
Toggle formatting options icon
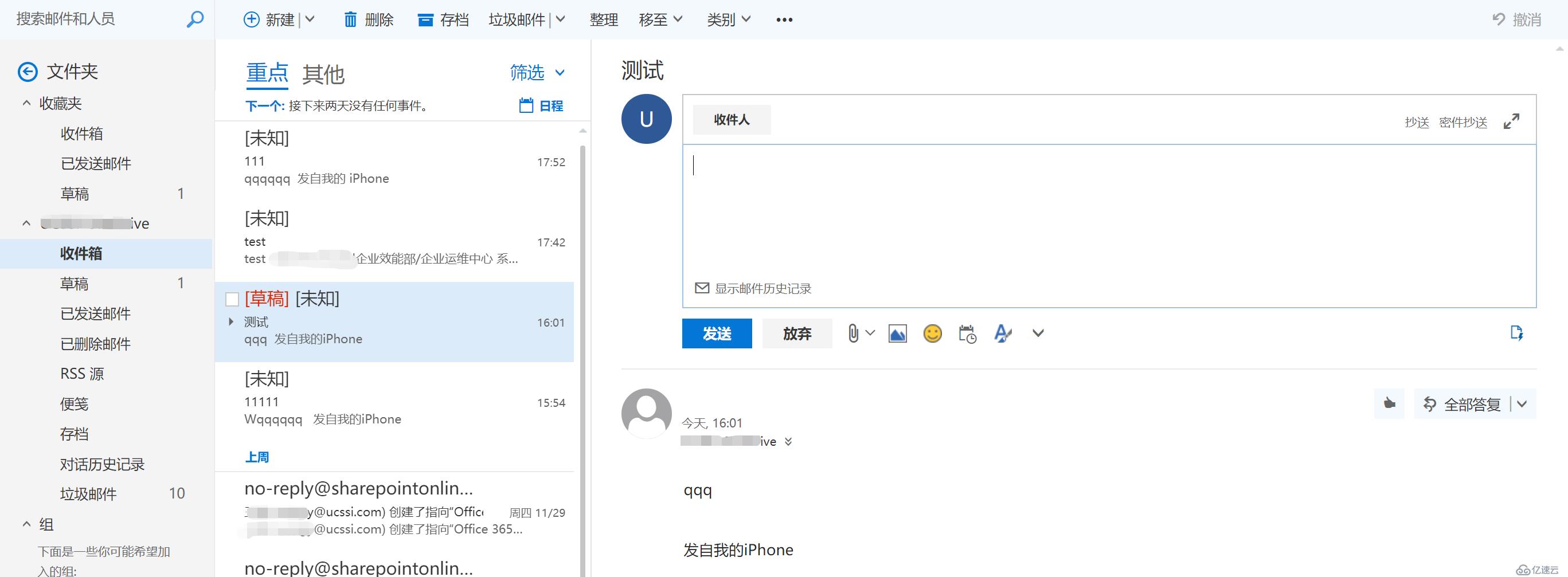pos(1003,333)
